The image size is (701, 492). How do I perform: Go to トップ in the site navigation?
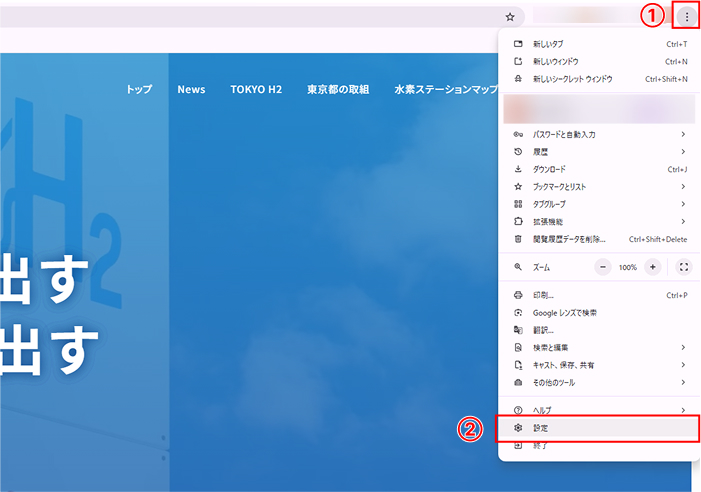pos(139,89)
